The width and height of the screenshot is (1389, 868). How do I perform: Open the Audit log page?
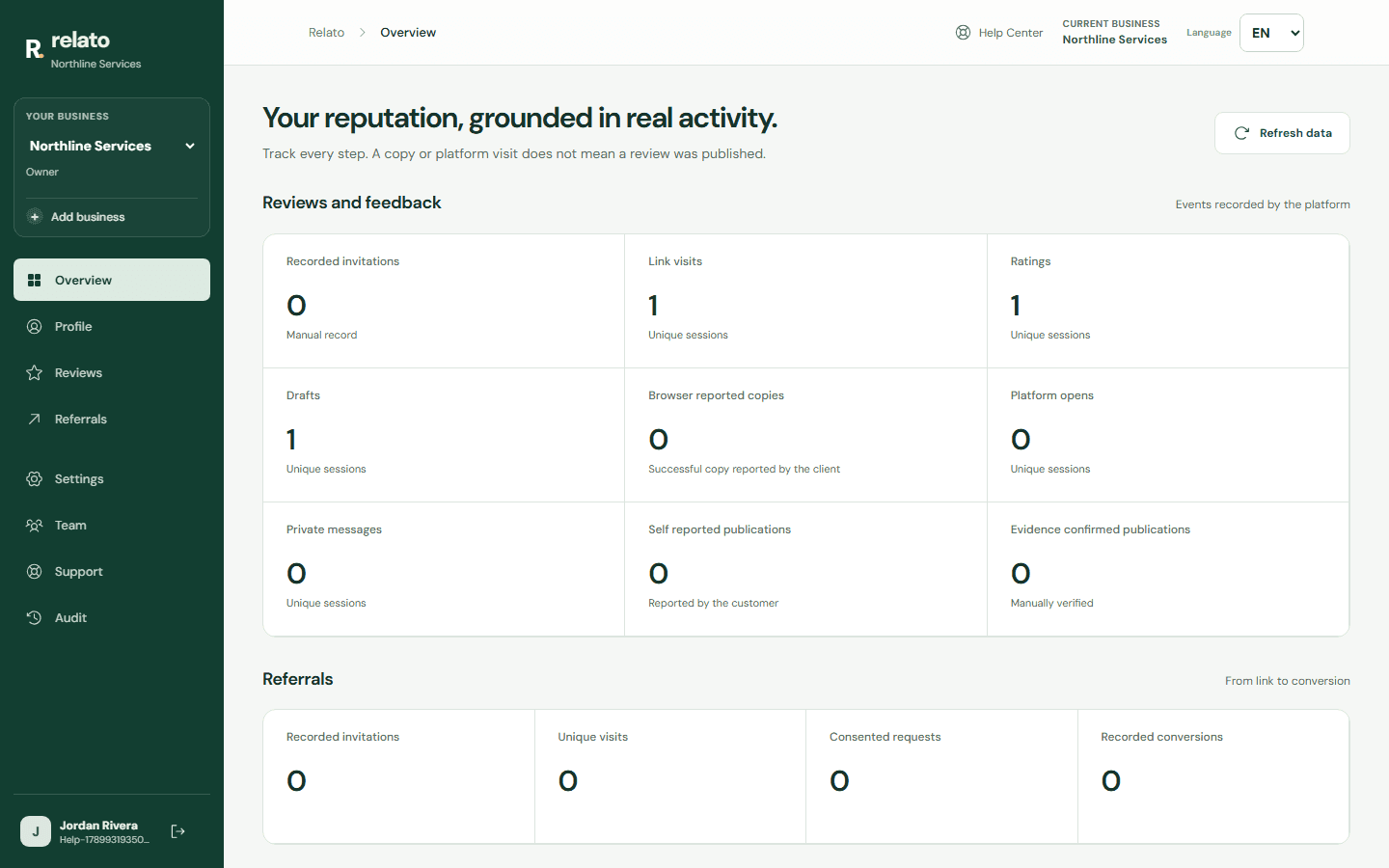[x=112, y=617]
